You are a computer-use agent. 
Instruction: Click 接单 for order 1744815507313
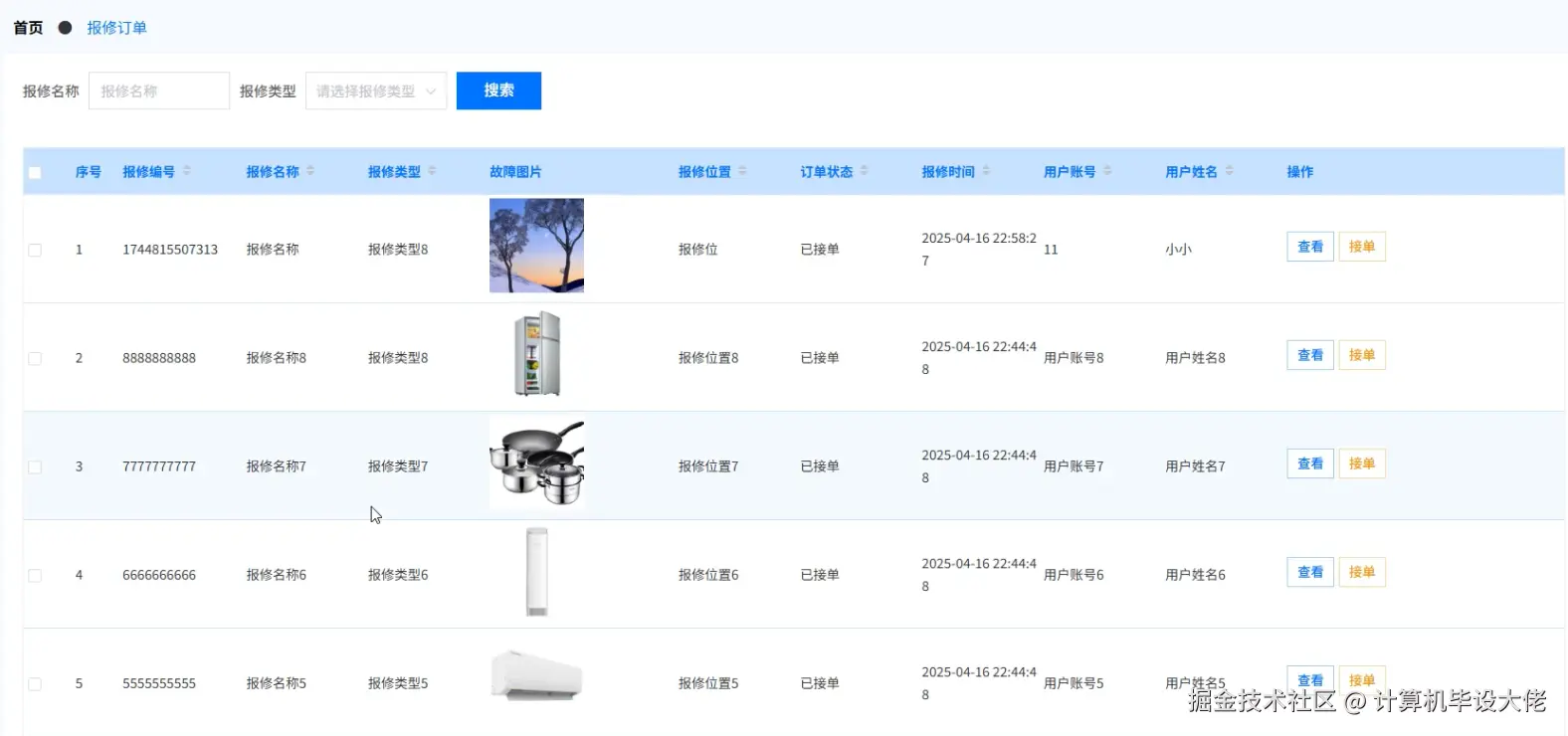pos(1362,247)
